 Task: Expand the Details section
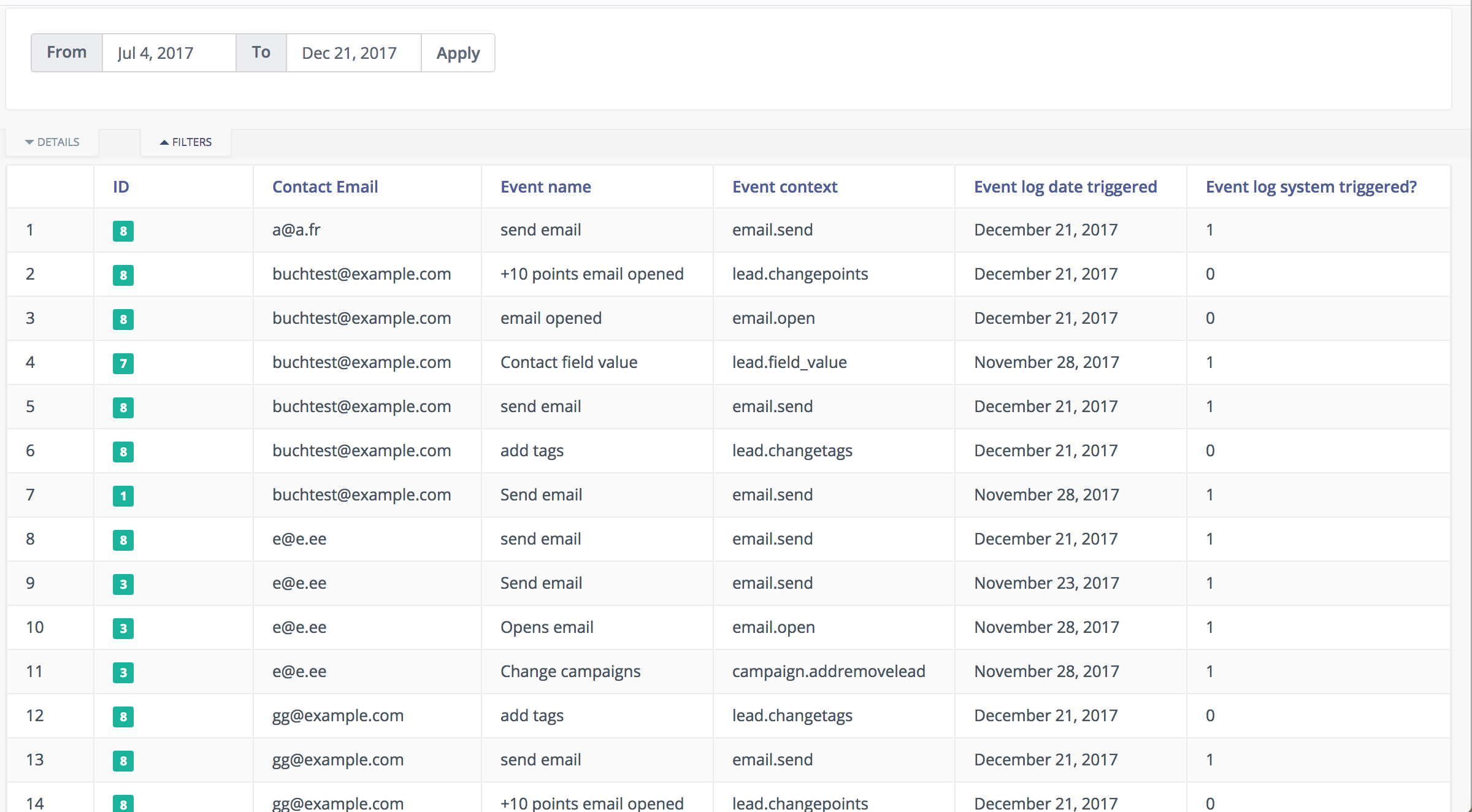click(x=52, y=142)
